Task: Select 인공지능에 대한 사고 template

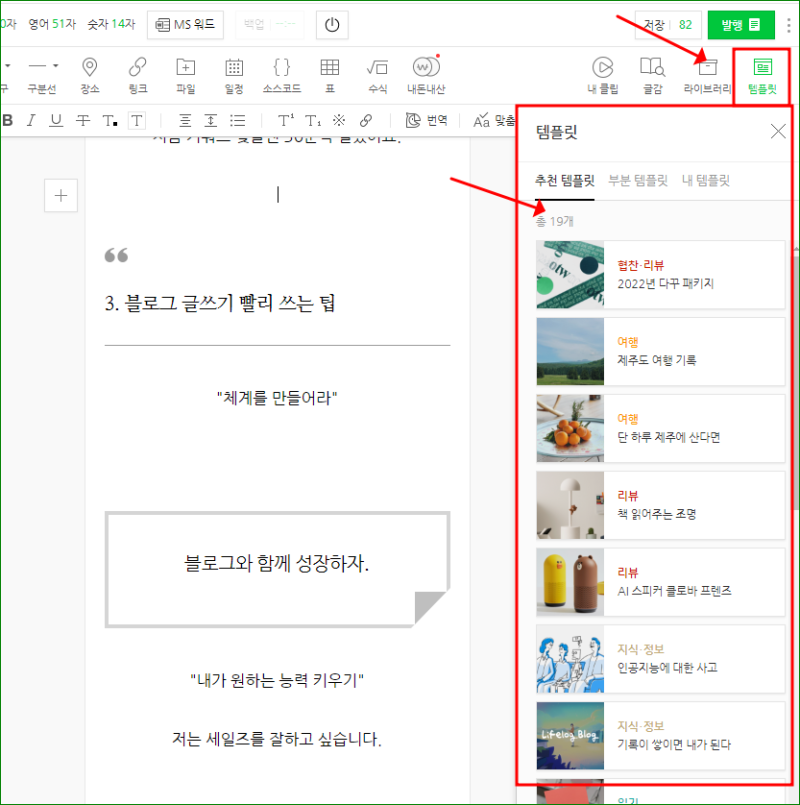Action: click(x=660, y=659)
